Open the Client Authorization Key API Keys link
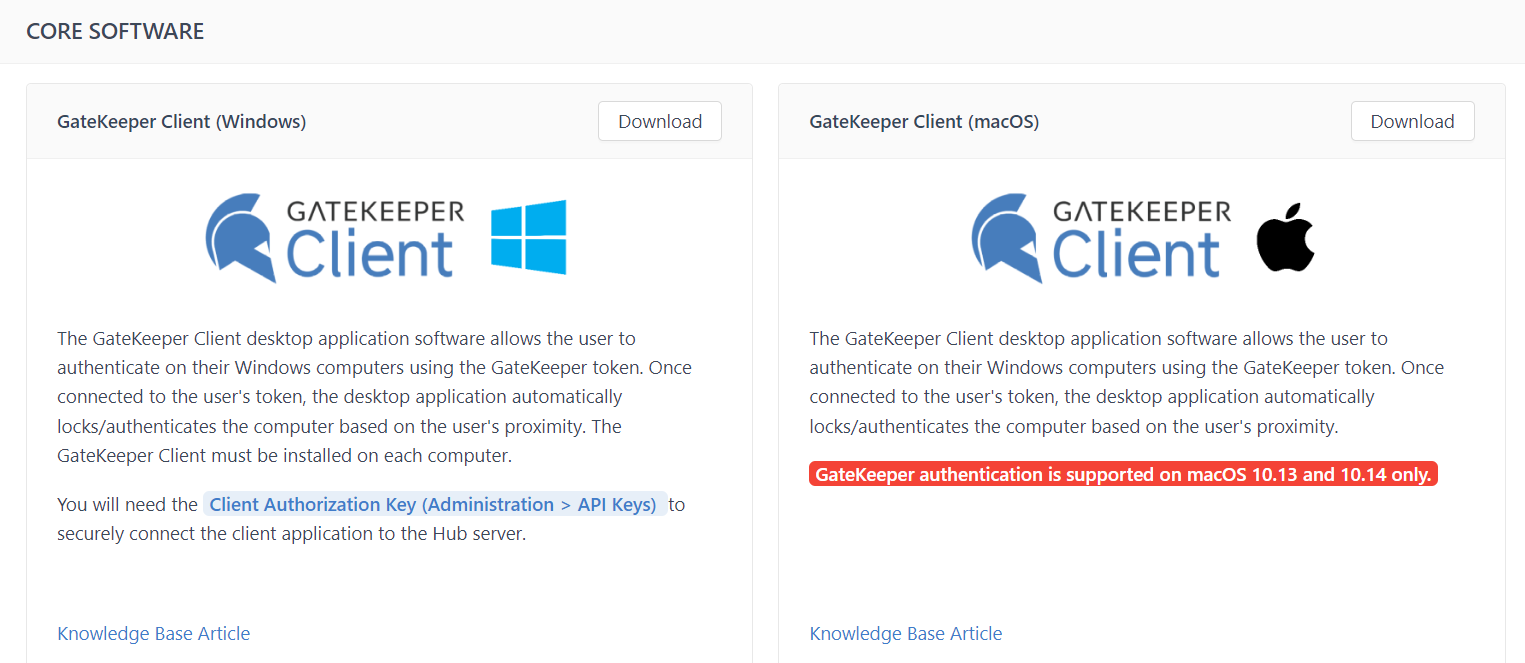Viewport: 1525px width, 663px height. (433, 505)
